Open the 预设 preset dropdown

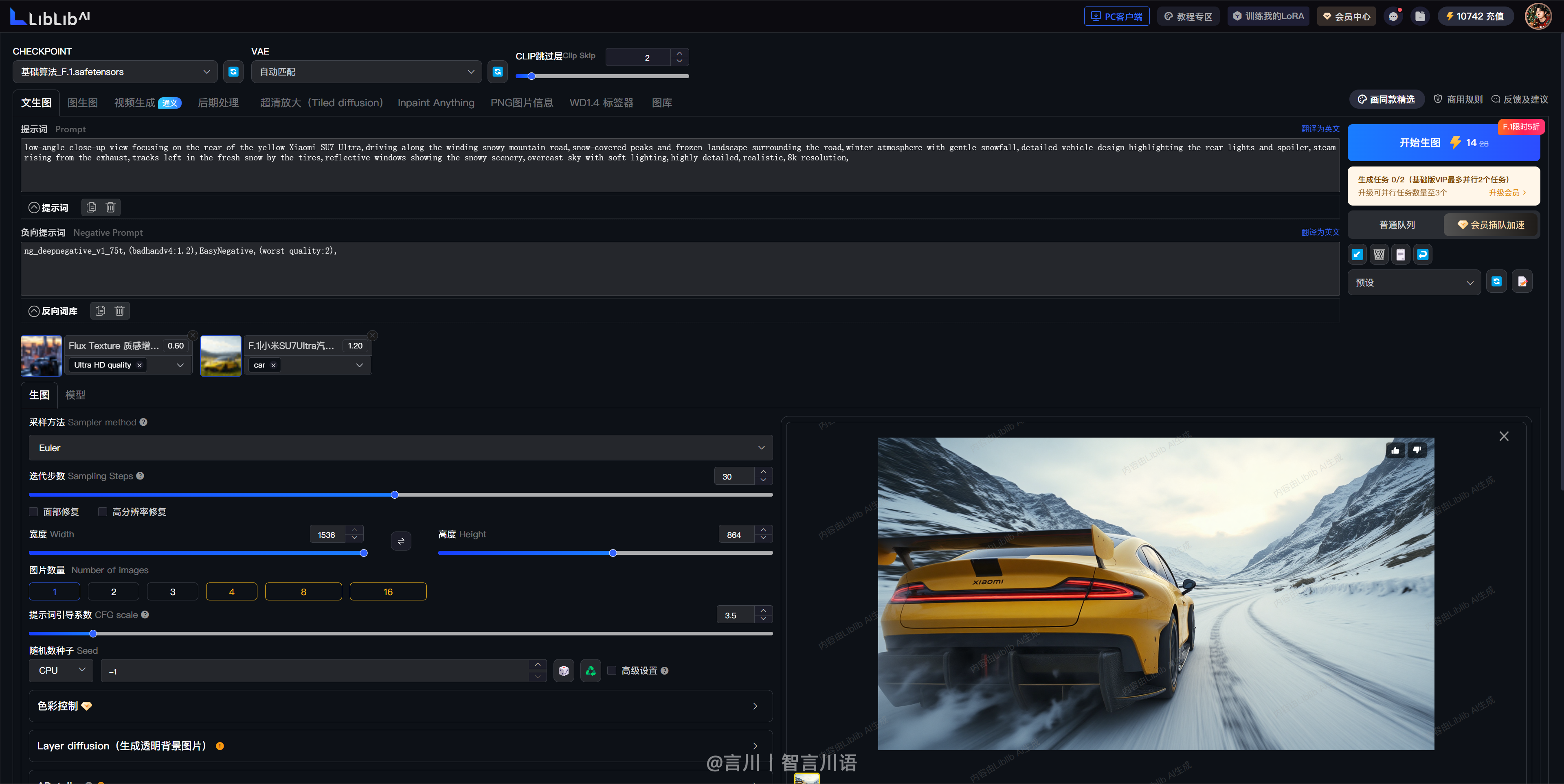(x=1414, y=282)
